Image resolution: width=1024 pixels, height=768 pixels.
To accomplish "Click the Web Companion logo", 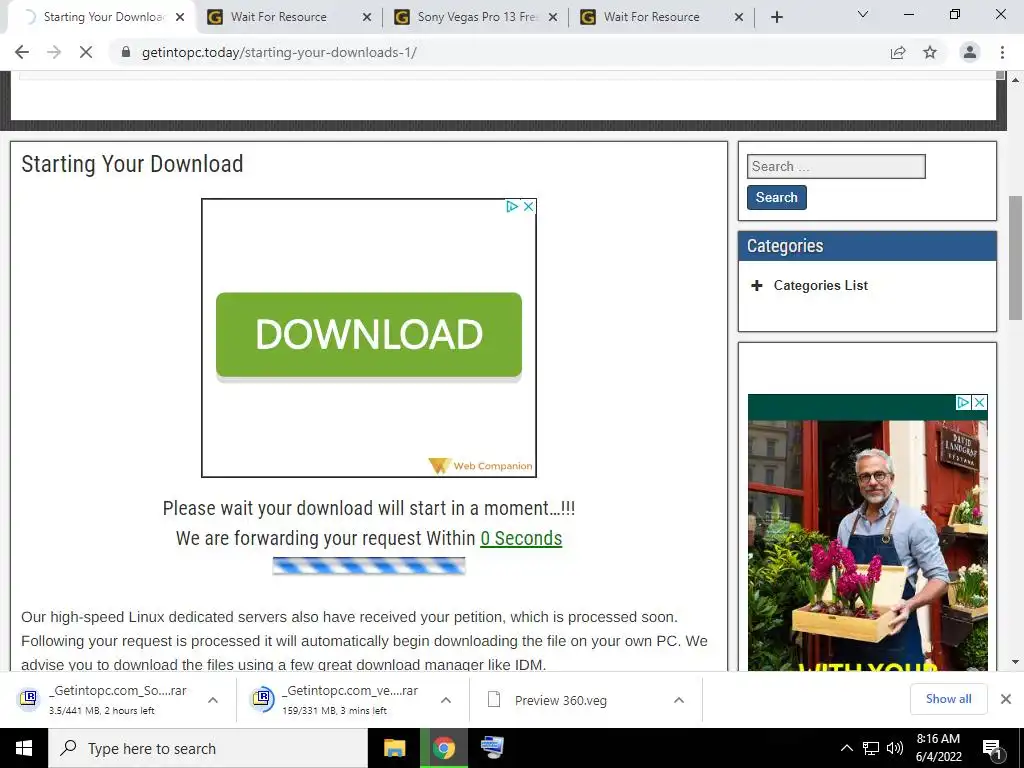I will click(481, 466).
